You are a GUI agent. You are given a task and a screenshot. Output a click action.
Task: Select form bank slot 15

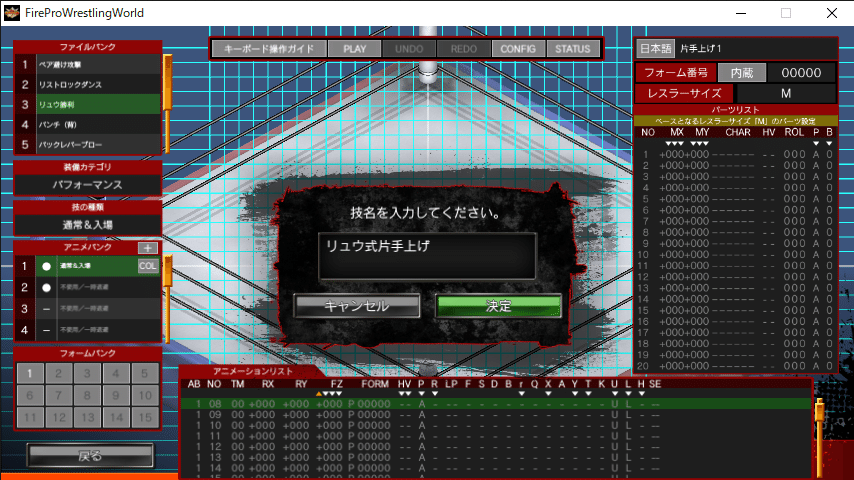tap(144, 417)
